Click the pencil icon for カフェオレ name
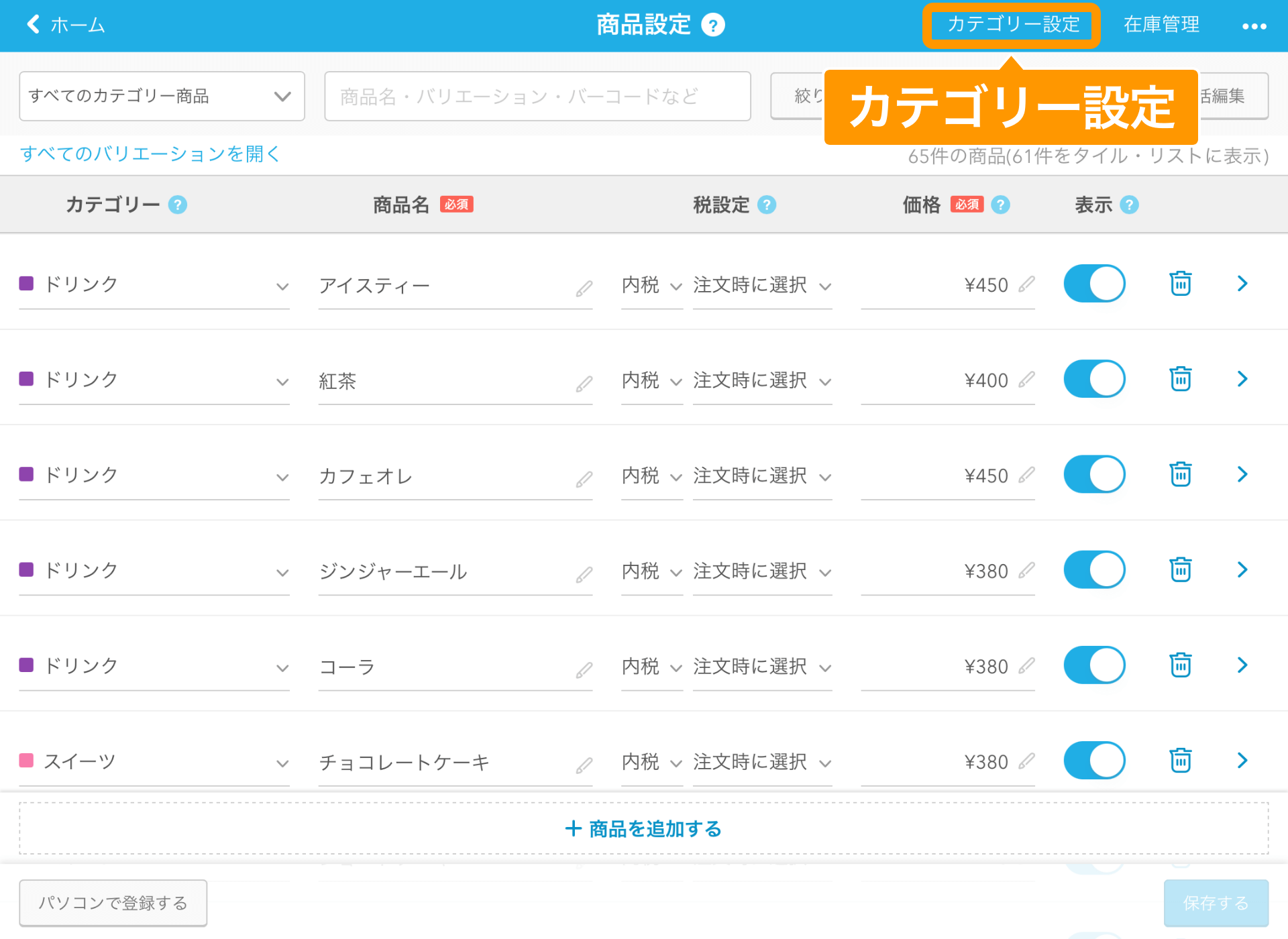Viewport: 1288px width, 939px height. [584, 479]
